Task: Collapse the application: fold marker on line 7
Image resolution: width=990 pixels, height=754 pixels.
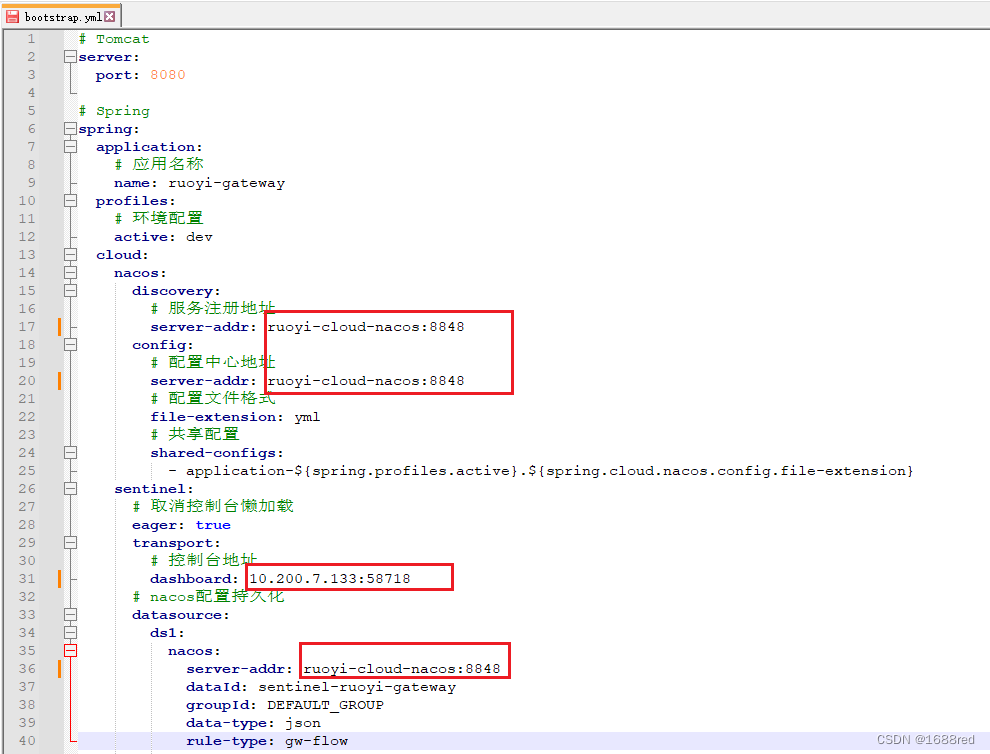Action: (71, 147)
